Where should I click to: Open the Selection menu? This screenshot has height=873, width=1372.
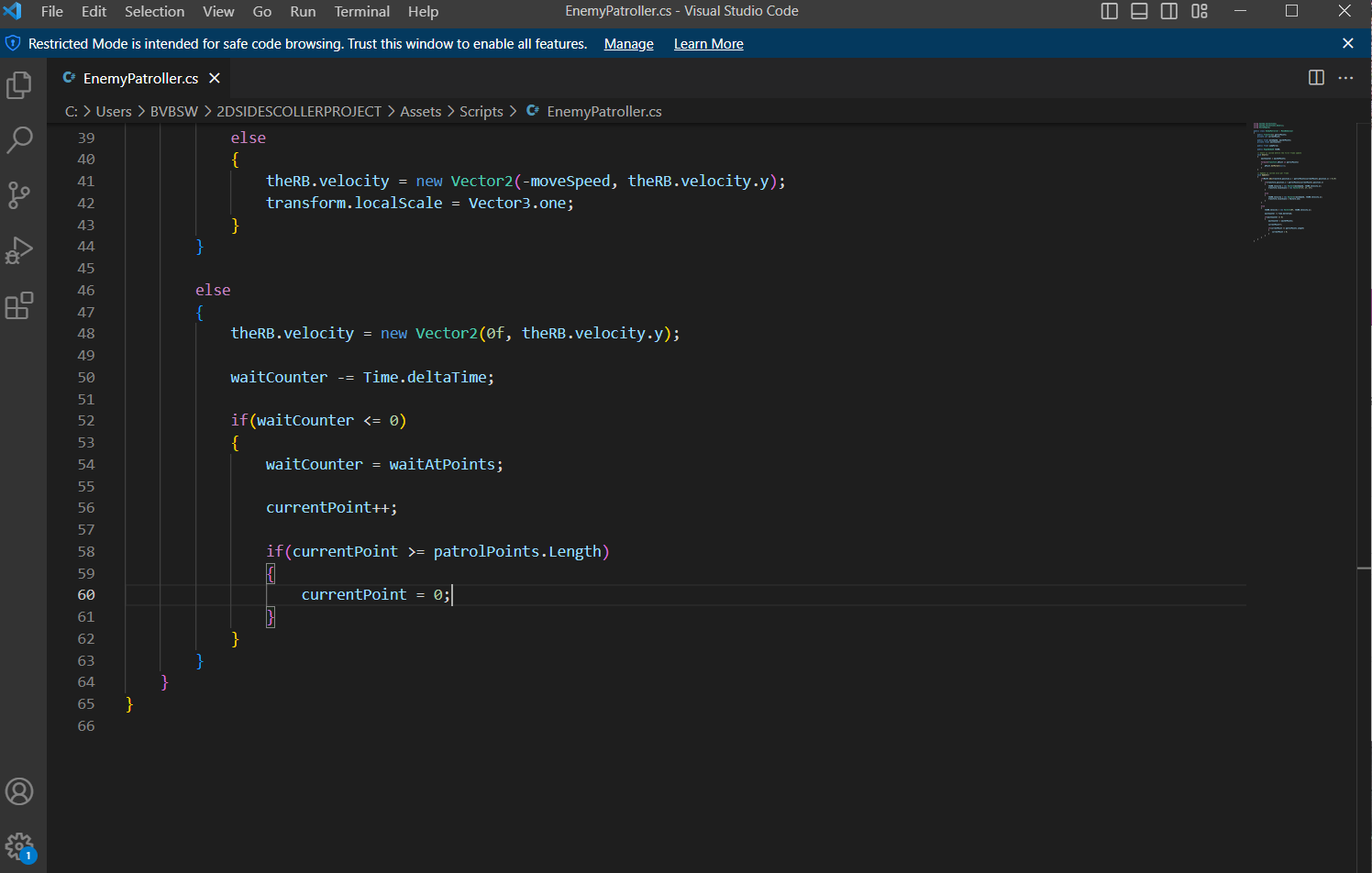point(154,11)
